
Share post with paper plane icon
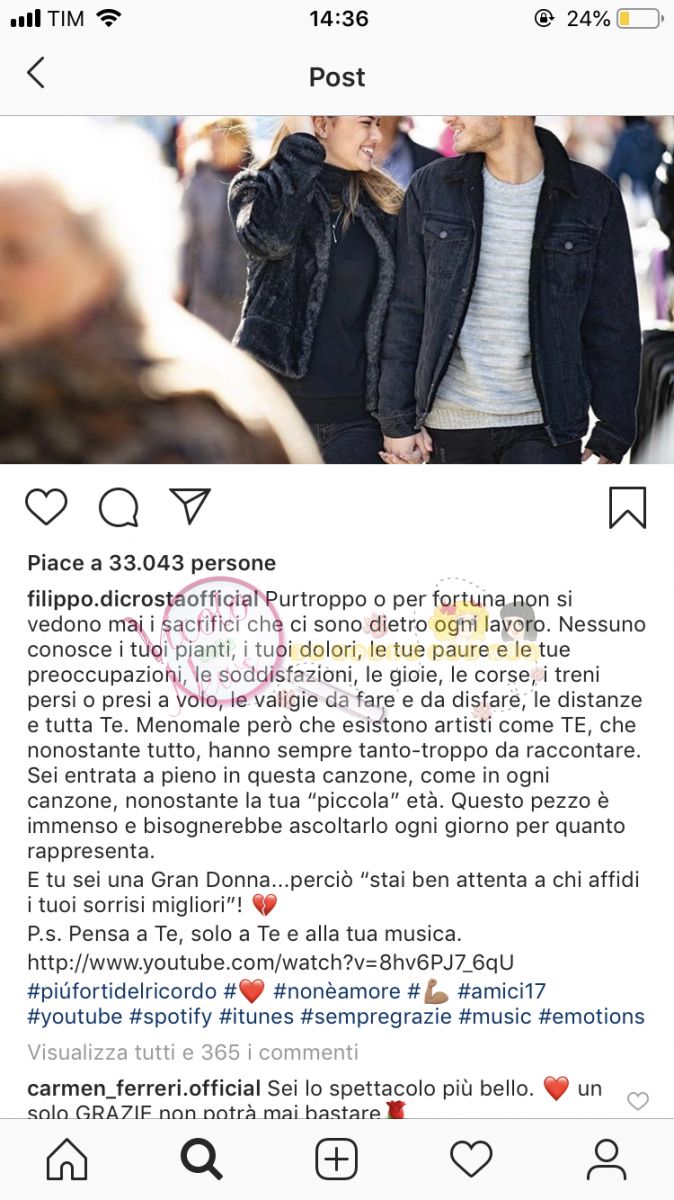pos(189,506)
